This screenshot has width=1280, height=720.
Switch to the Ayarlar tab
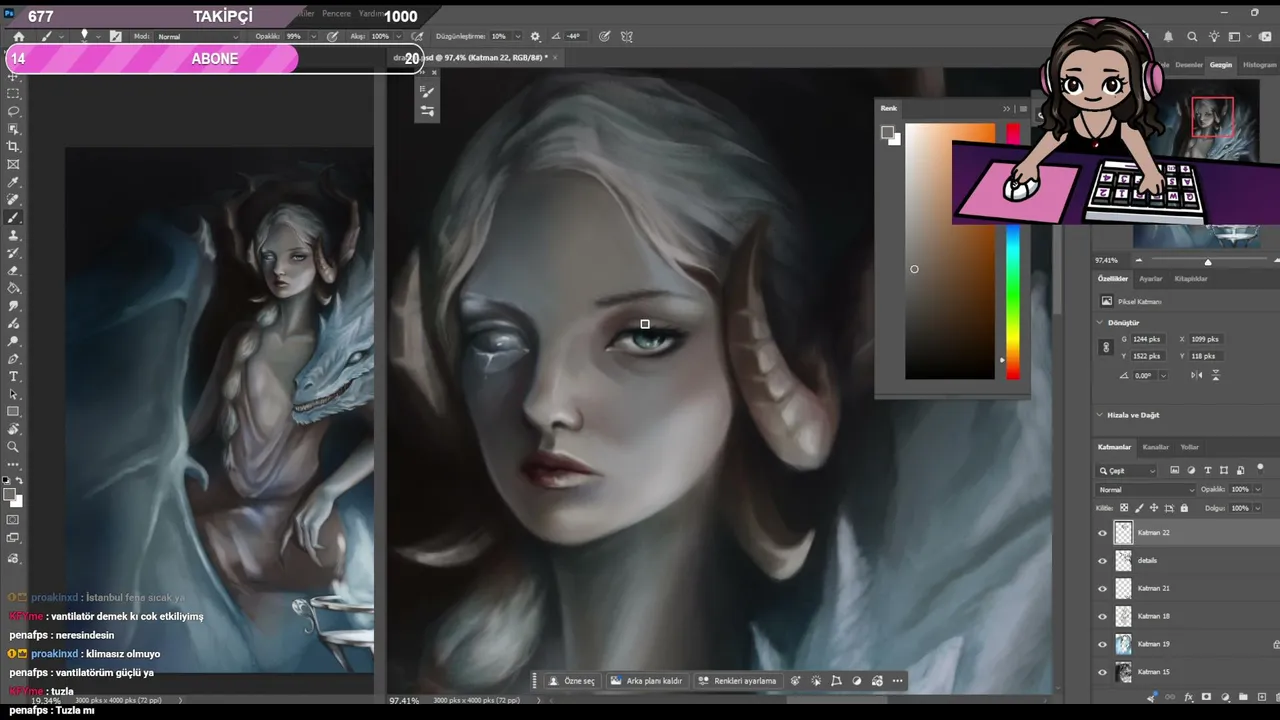(1151, 279)
